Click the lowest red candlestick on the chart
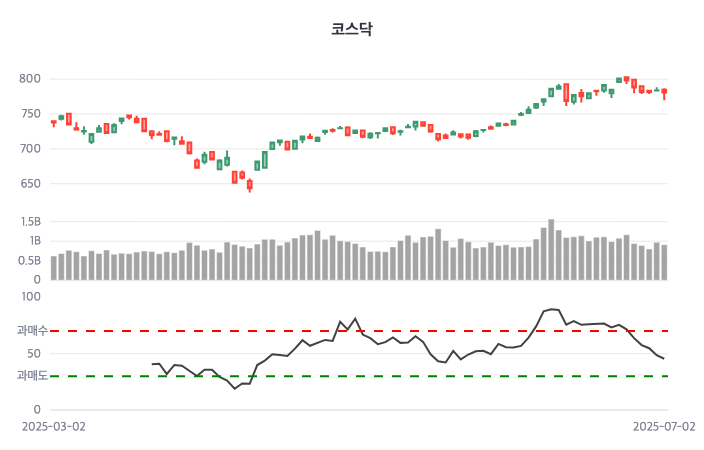 [250, 184]
